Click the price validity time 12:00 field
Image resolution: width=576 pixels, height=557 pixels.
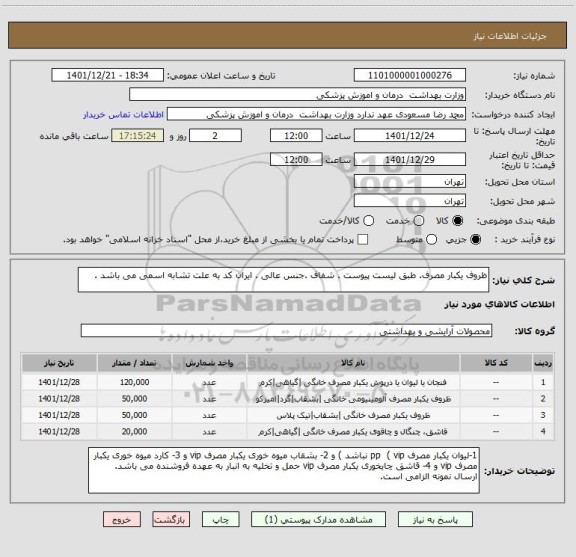tap(296, 159)
